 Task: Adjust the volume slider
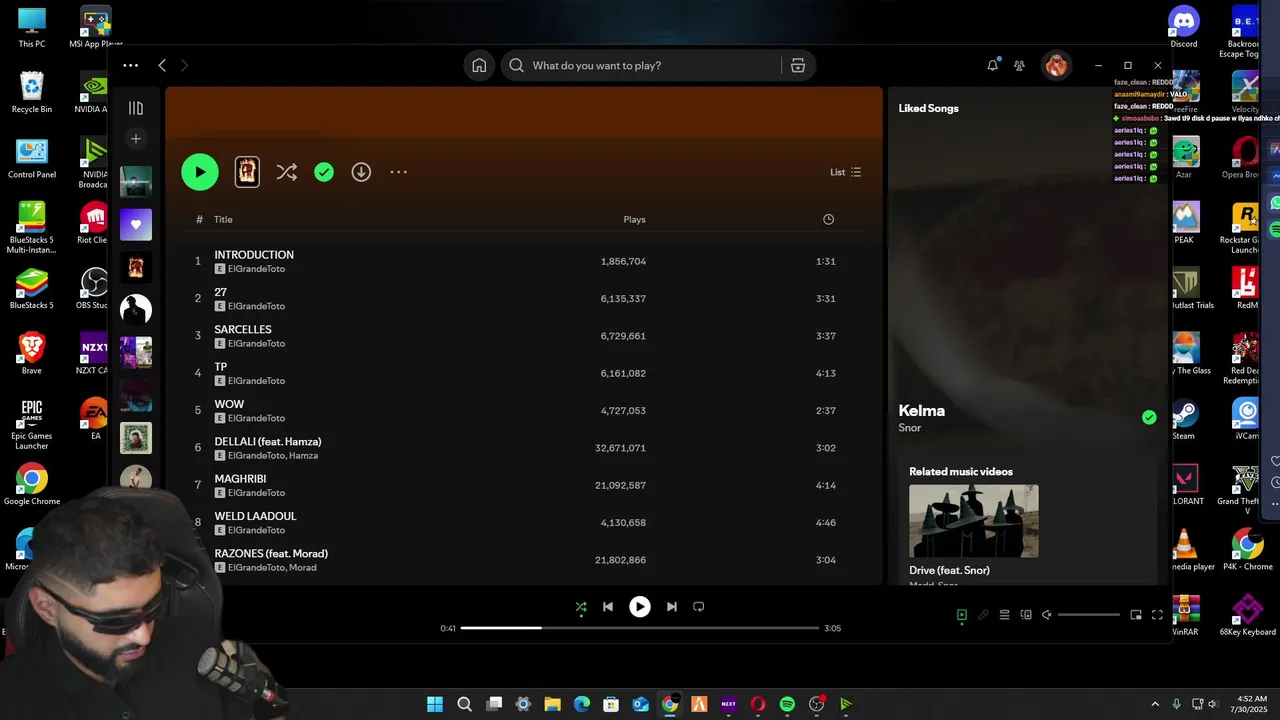tap(1089, 615)
